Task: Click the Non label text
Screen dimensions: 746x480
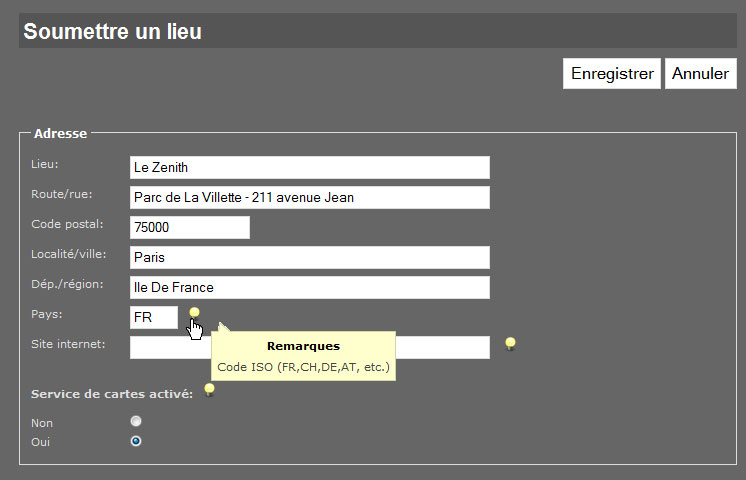Action: pyautogui.click(x=42, y=423)
